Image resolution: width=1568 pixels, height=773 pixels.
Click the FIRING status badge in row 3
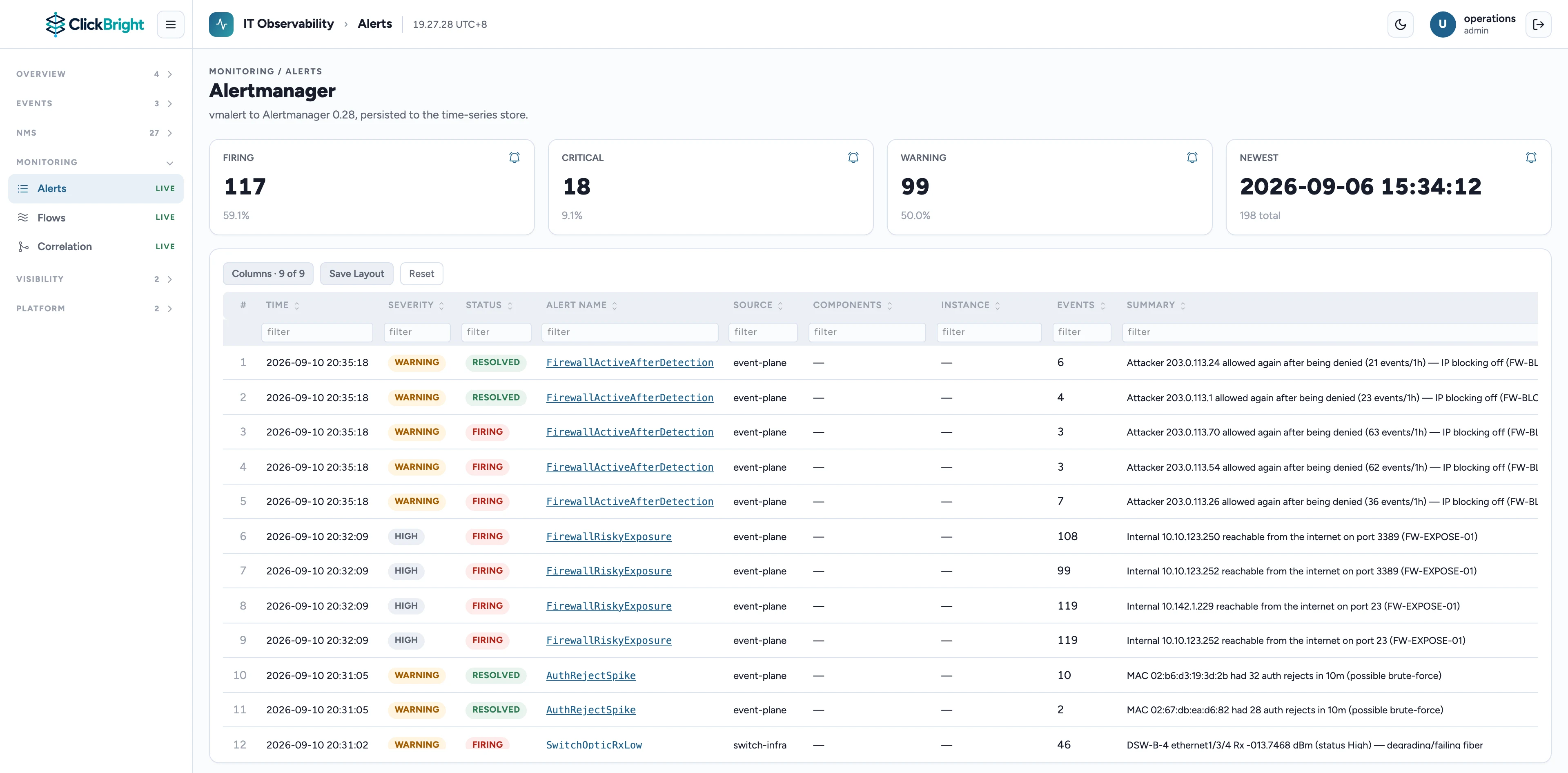487,432
